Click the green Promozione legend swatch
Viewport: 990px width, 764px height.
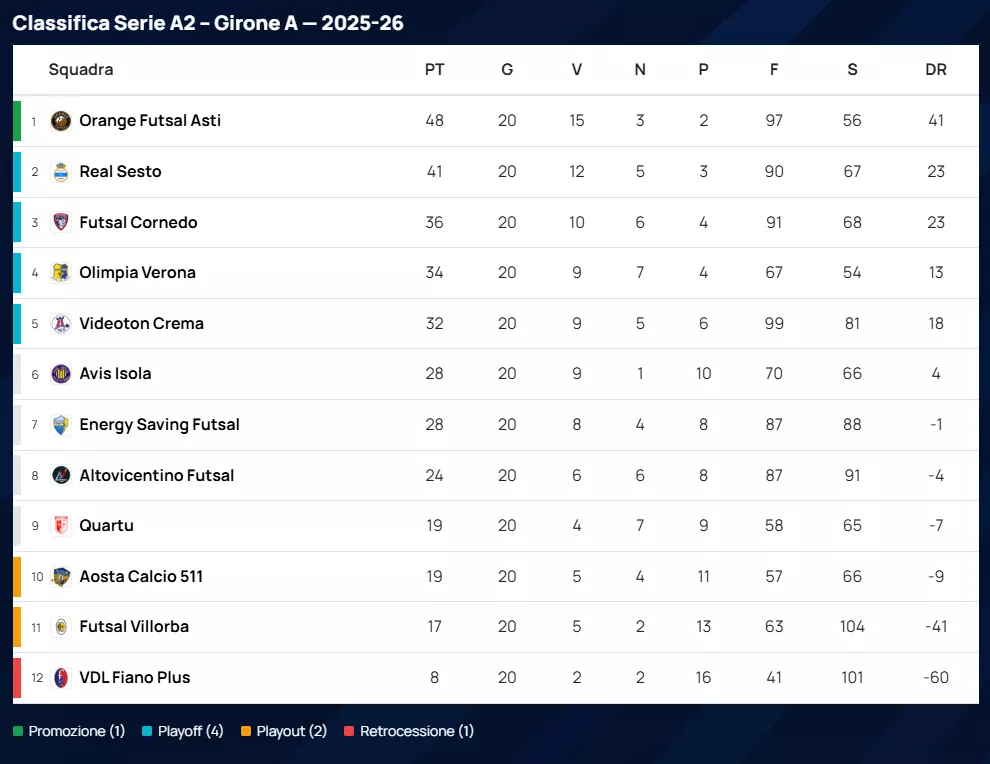pyautogui.click(x=18, y=732)
